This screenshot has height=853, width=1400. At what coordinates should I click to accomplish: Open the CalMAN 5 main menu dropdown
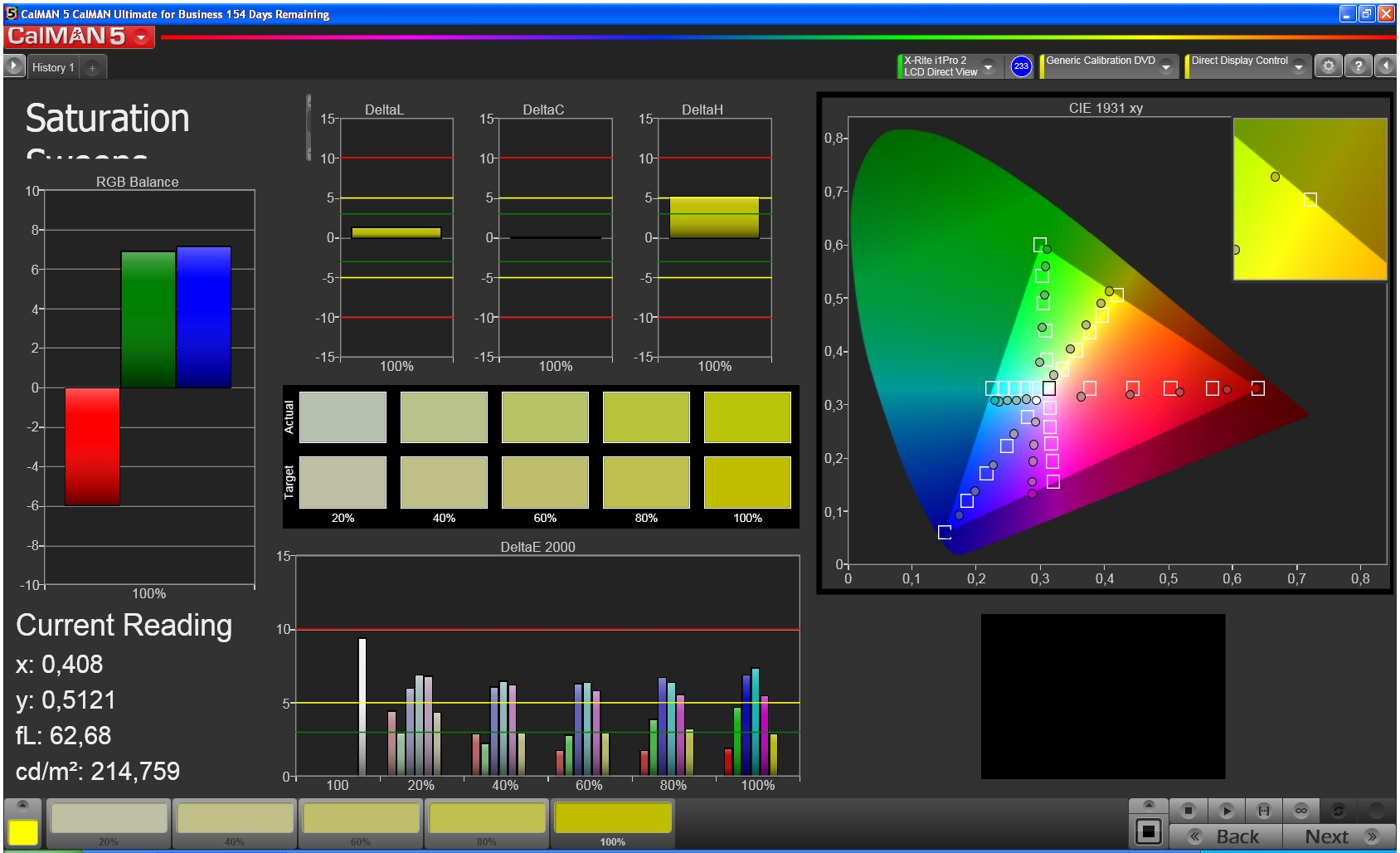[x=141, y=37]
